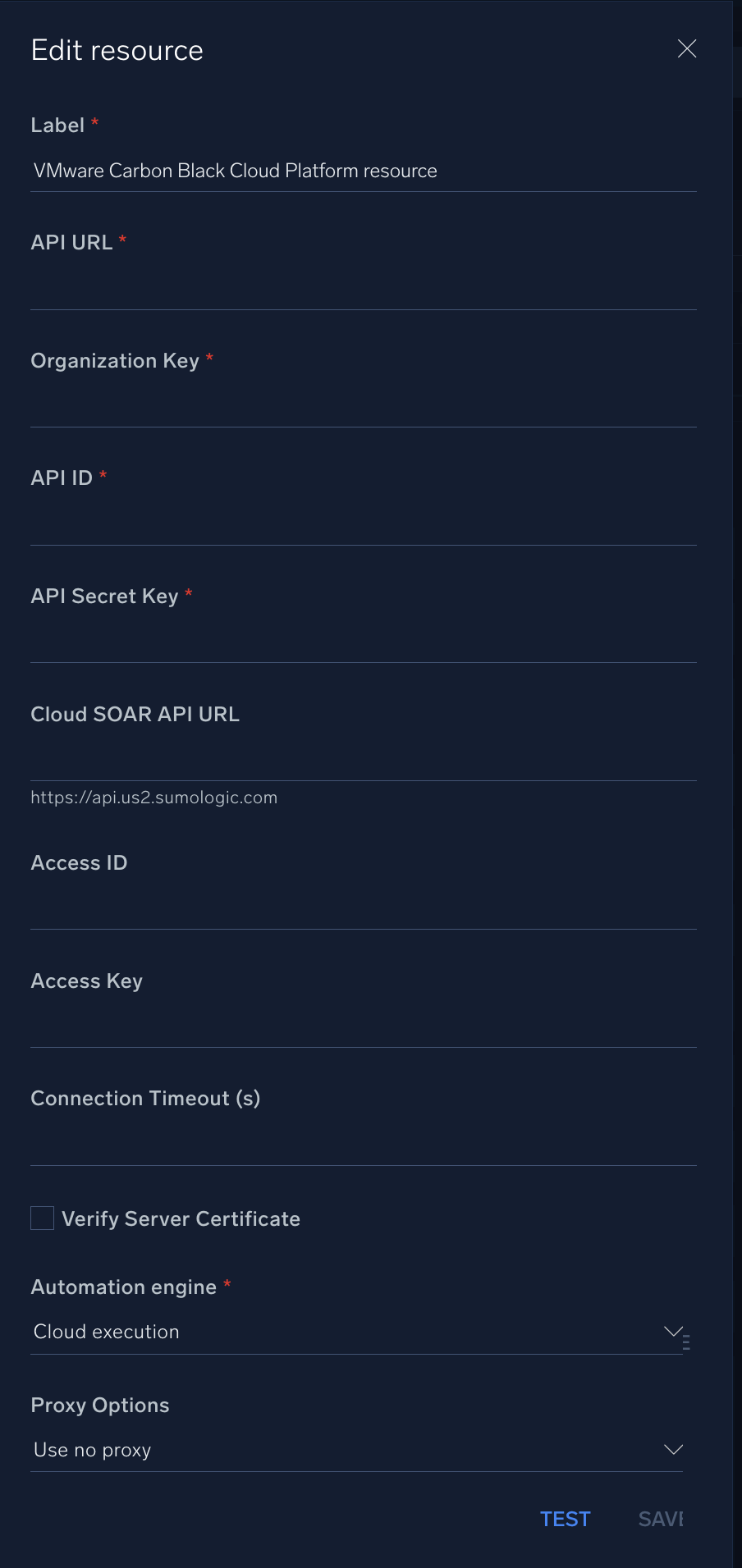Enable Verify Server Certificate
742x1568 pixels.
pyautogui.click(x=41, y=1218)
